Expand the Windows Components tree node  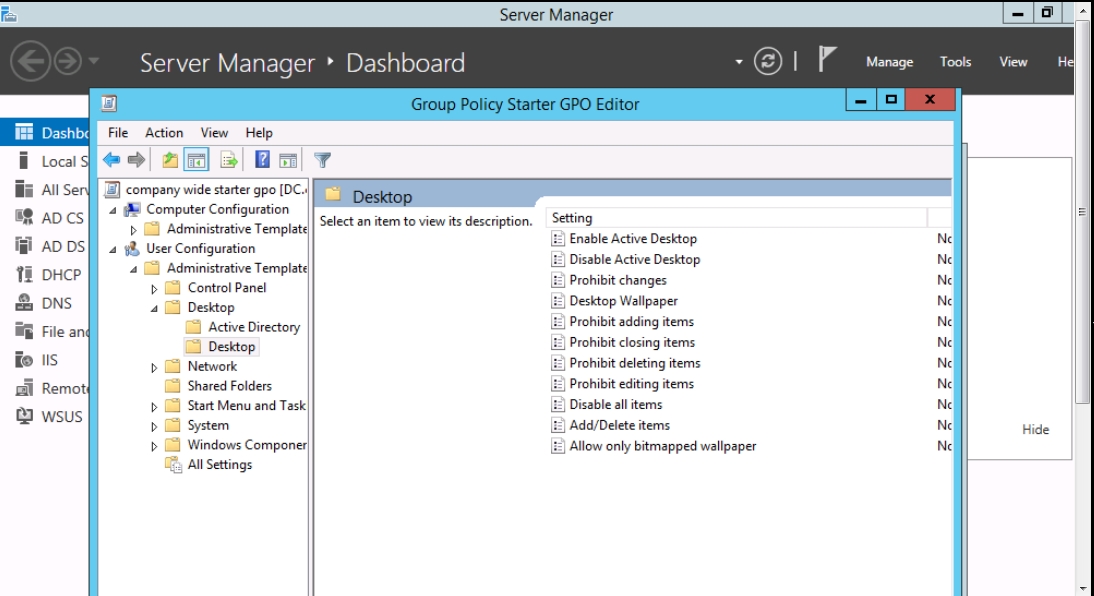tap(154, 445)
